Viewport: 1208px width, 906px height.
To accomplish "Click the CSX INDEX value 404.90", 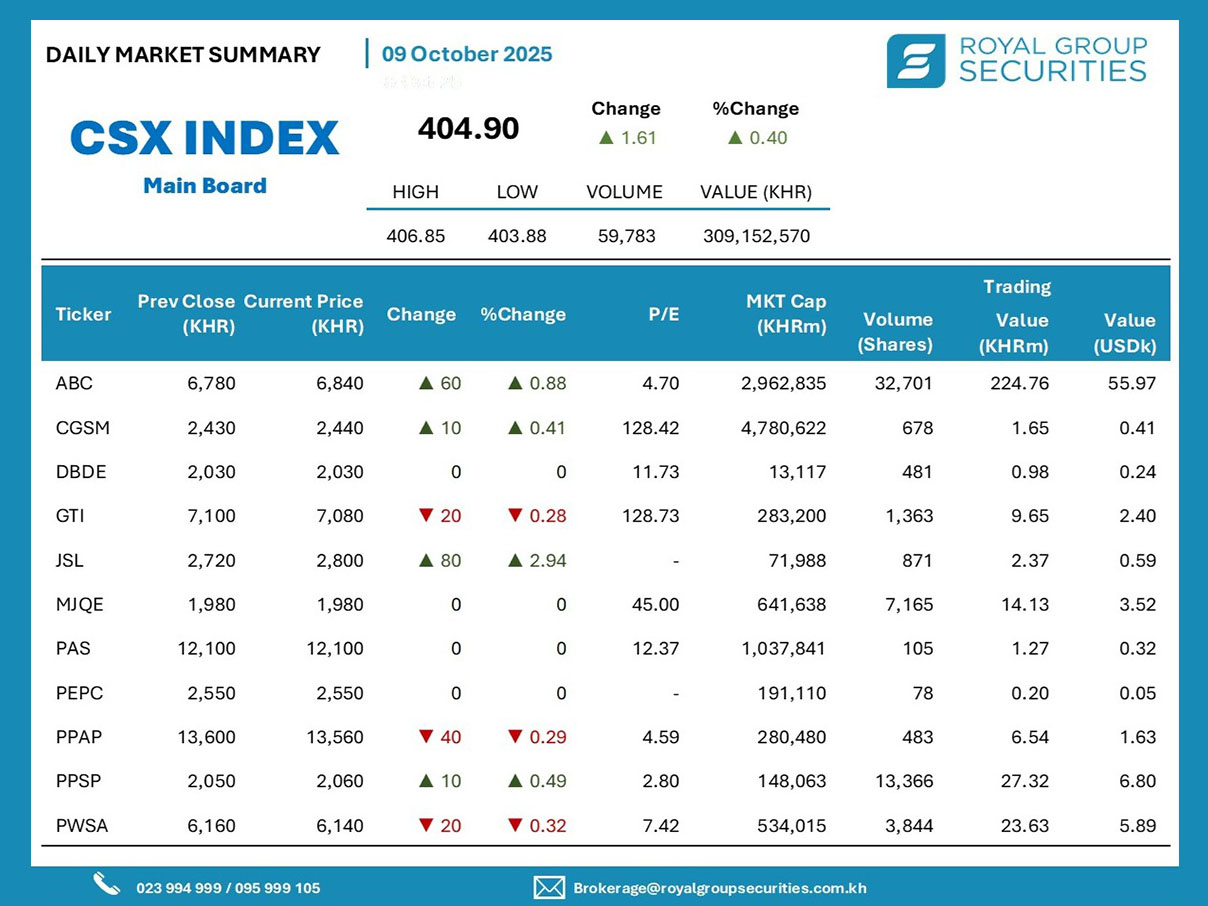I will (468, 129).
